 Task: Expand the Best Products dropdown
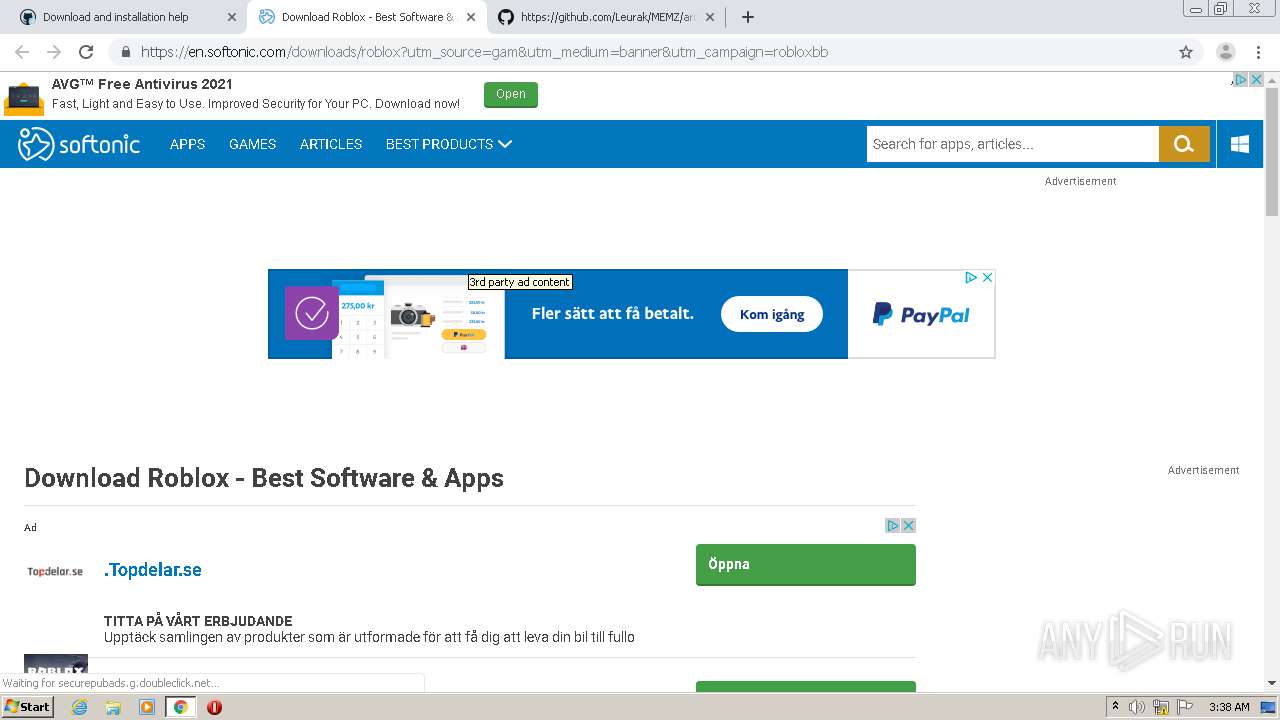[x=449, y=144]
